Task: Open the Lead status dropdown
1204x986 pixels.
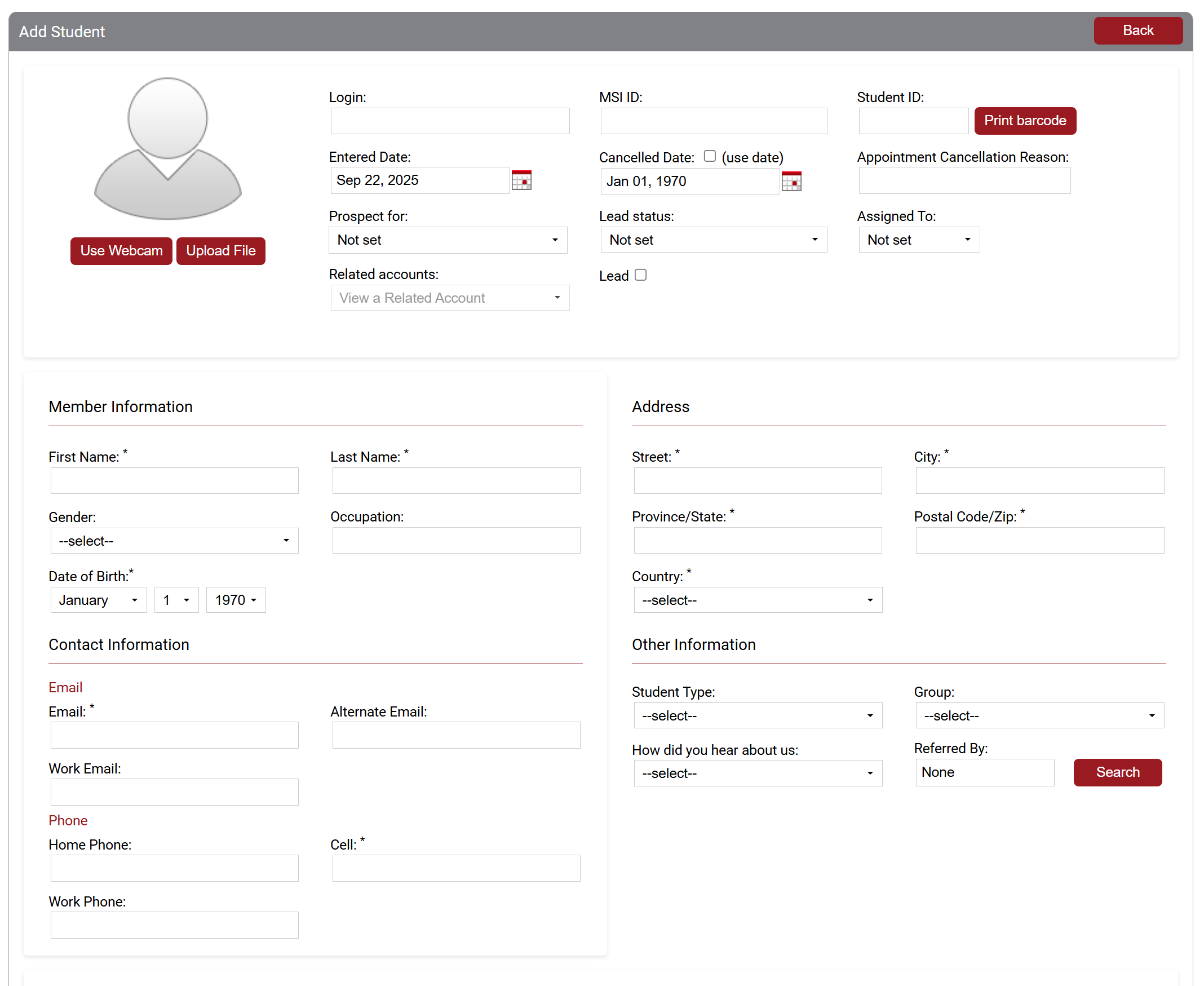Action: (713, 240)
